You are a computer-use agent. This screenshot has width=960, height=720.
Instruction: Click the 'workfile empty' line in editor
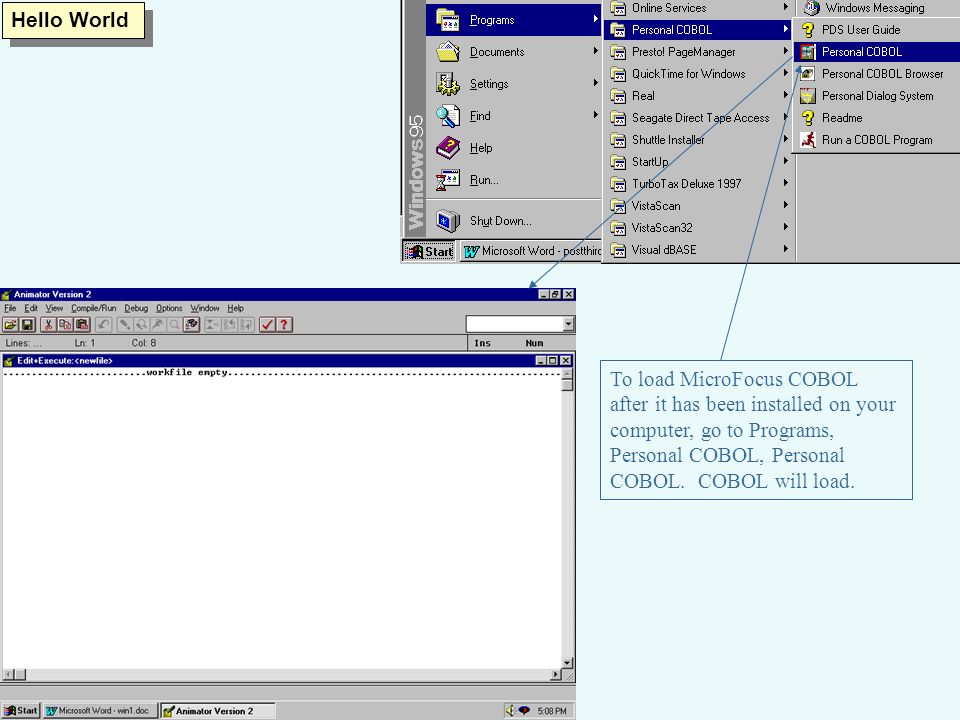coord(282,372)
